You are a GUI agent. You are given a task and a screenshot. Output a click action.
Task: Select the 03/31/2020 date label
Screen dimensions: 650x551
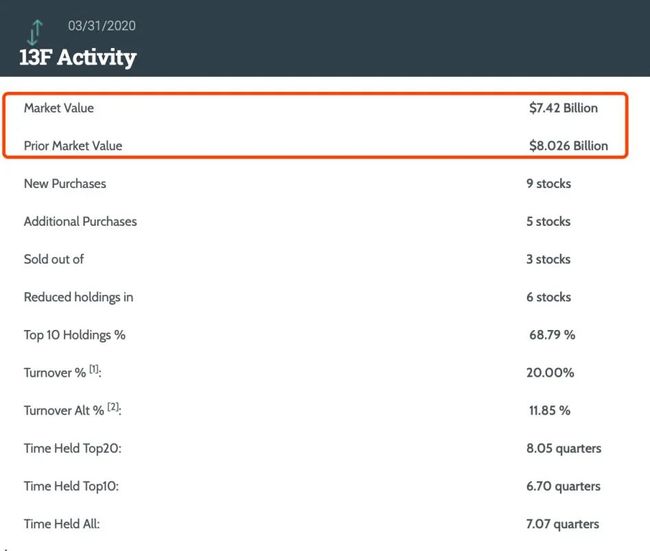(x=102, y=26)
